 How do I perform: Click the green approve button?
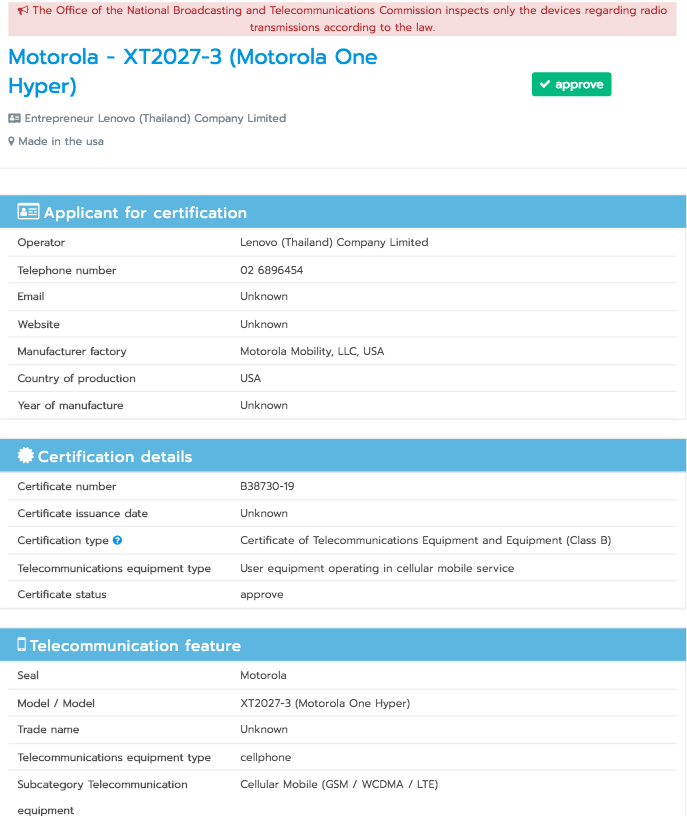(571, 84)
